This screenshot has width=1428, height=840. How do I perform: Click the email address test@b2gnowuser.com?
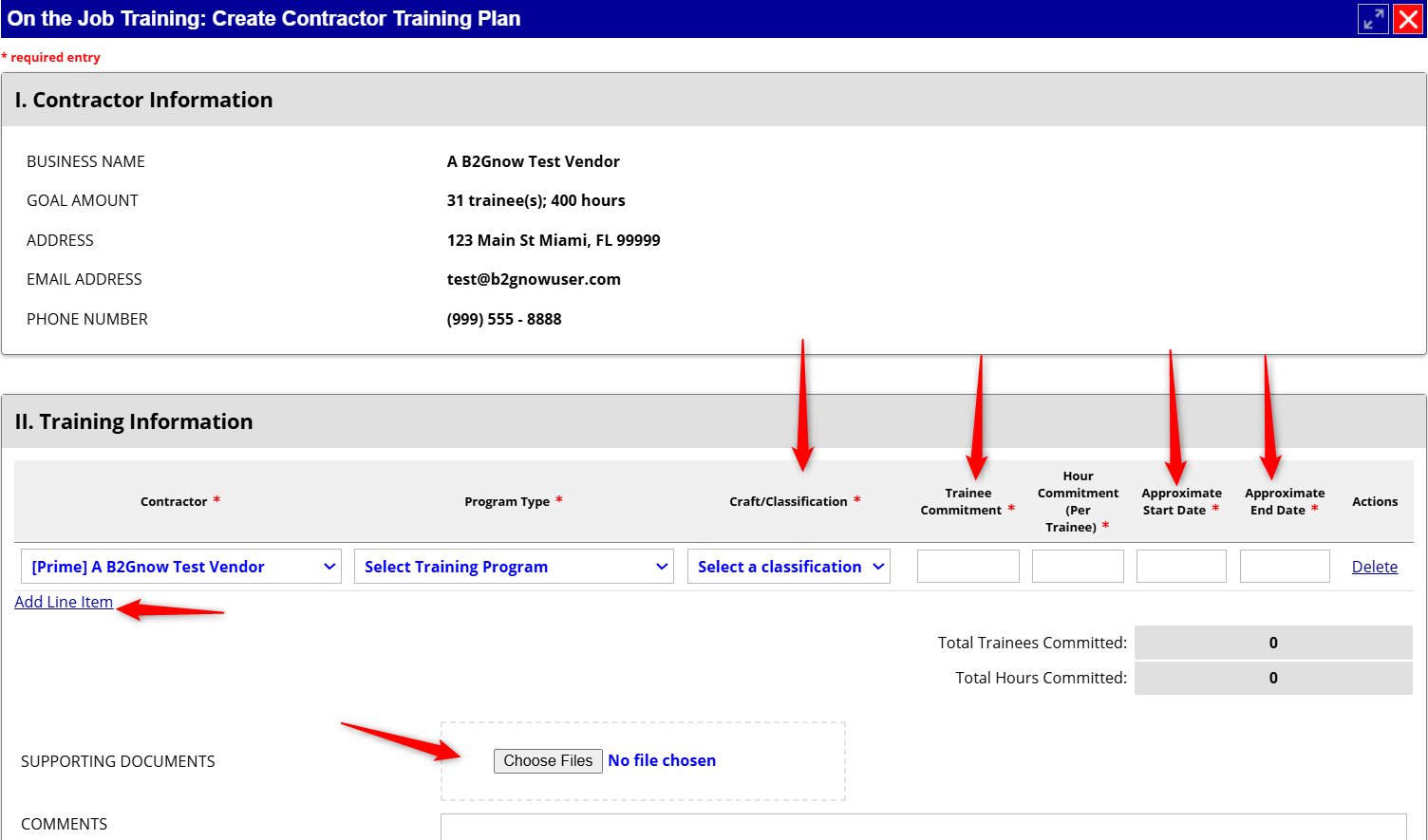534,279
